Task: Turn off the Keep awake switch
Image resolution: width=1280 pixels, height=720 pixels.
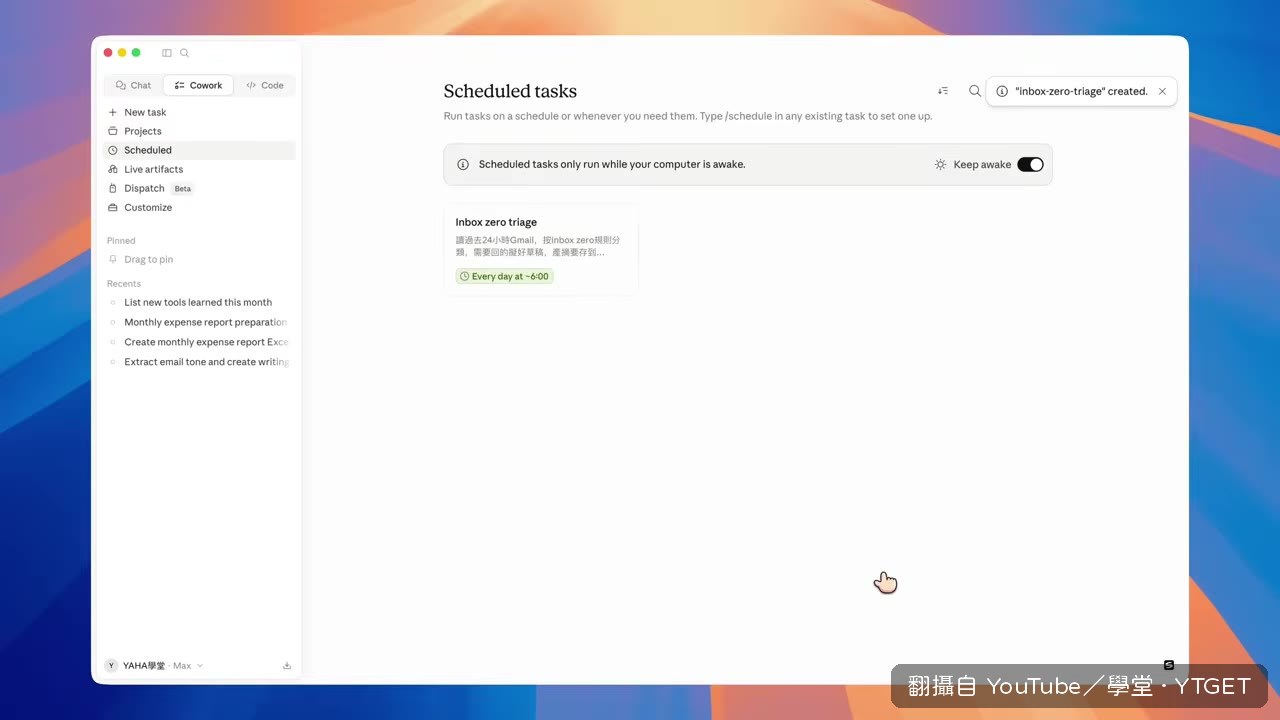Action: coord(1030,164)
